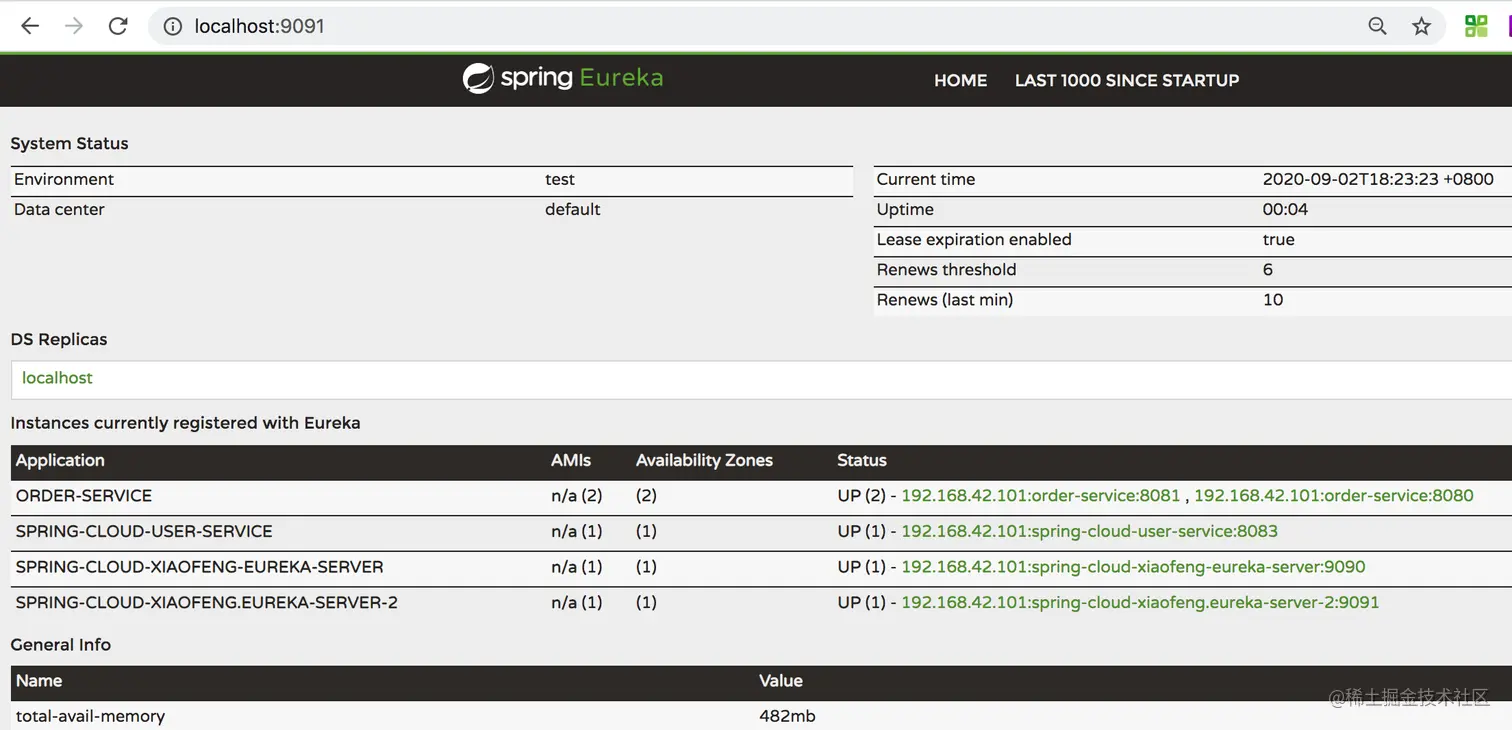1512x730 pixels.
Task: Open the xiaofeng.eureka-server-2:9091 instance link
Action: [x=1140, y=602]
